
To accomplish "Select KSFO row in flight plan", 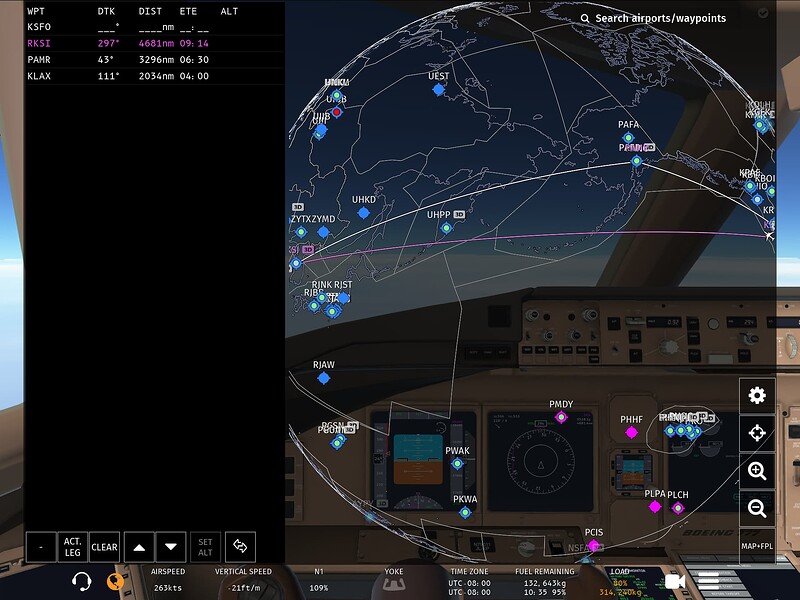I will click(x=155, y=27).
